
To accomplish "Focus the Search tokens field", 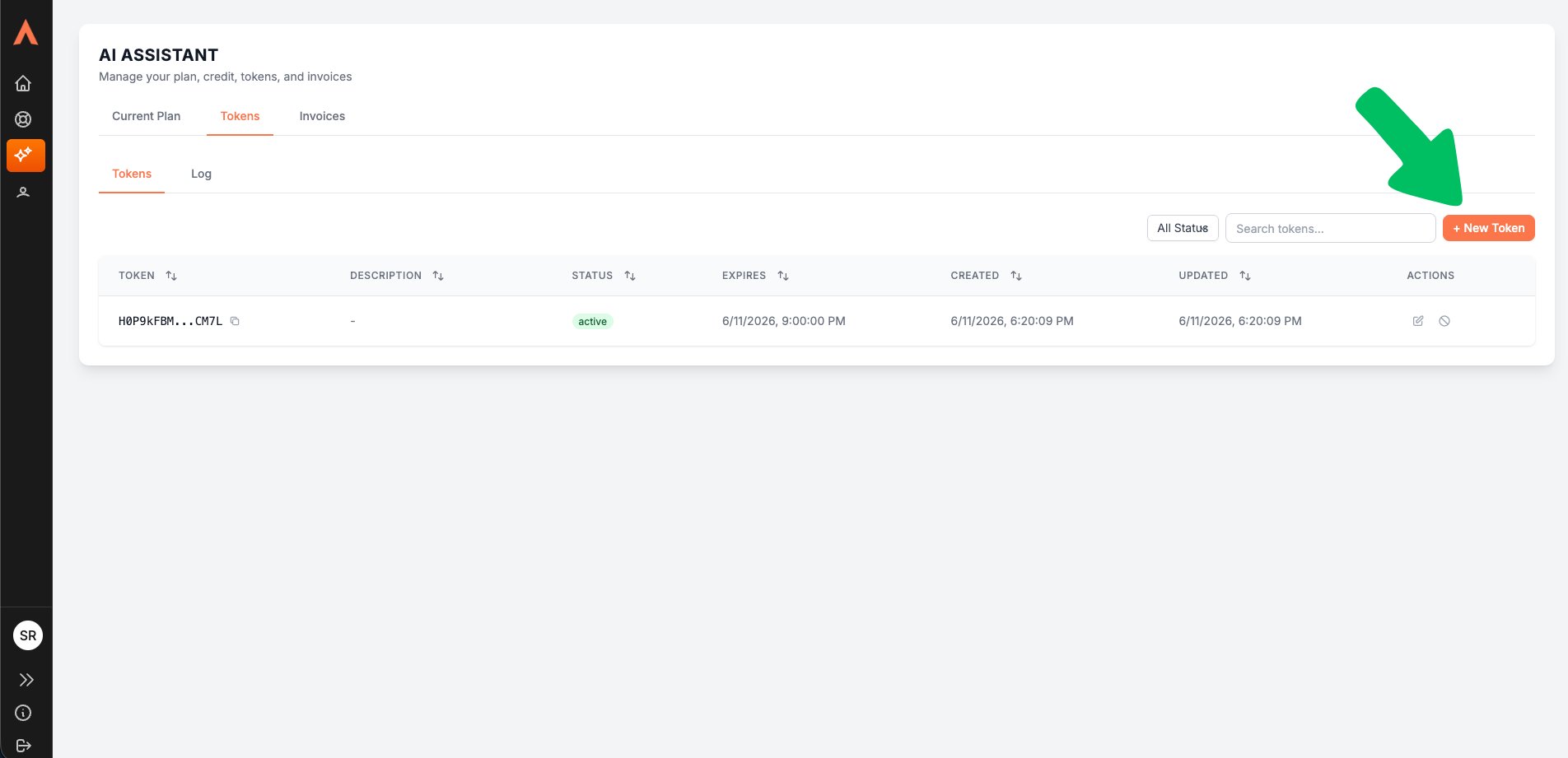I will (1330, 228).
